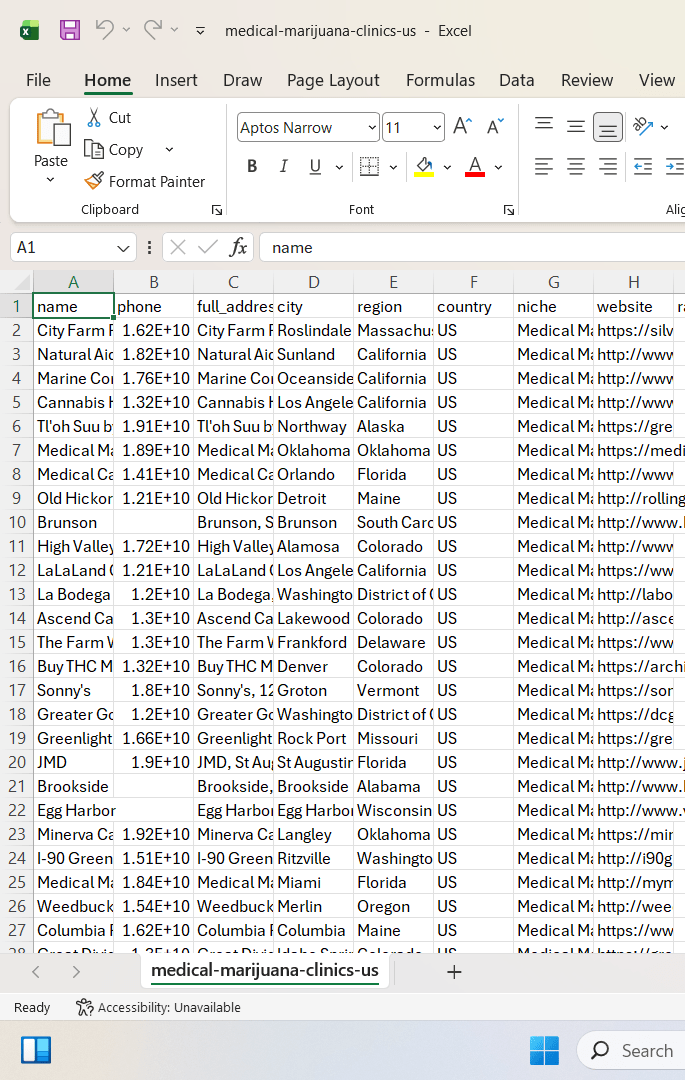This screenshot has width=685, height=1080.
Task: Select Bottom Align
Action: [608, 127]
